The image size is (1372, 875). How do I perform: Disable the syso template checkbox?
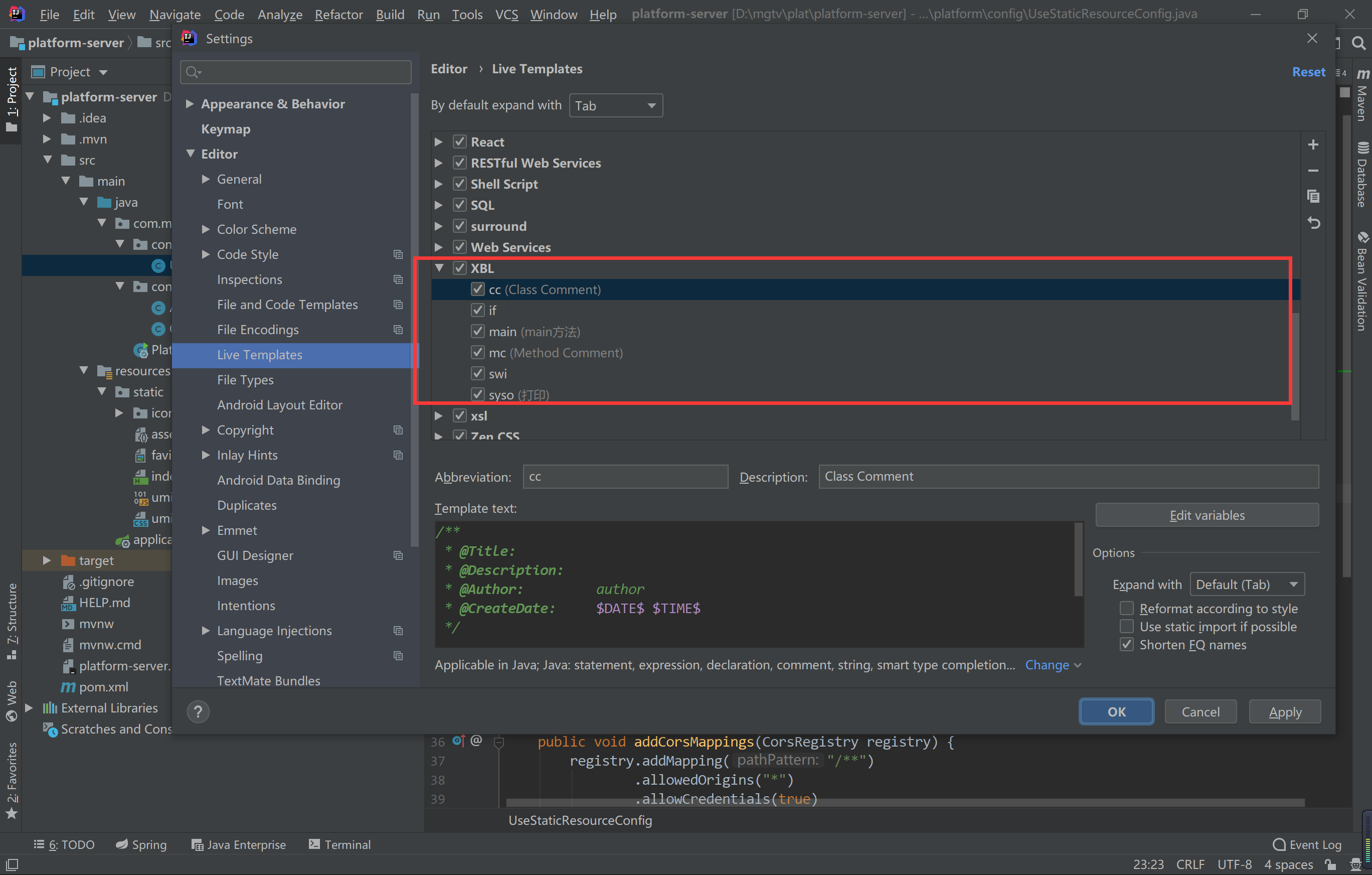pyautogui.click(x=477, y=394)
